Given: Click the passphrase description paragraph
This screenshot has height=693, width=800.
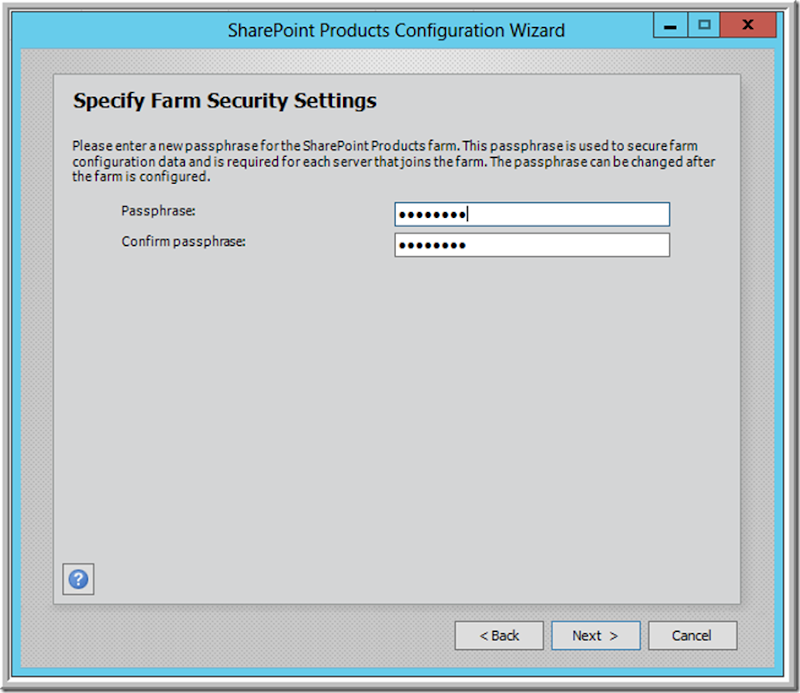Looking at the screenshot, I should pos(393,161).
